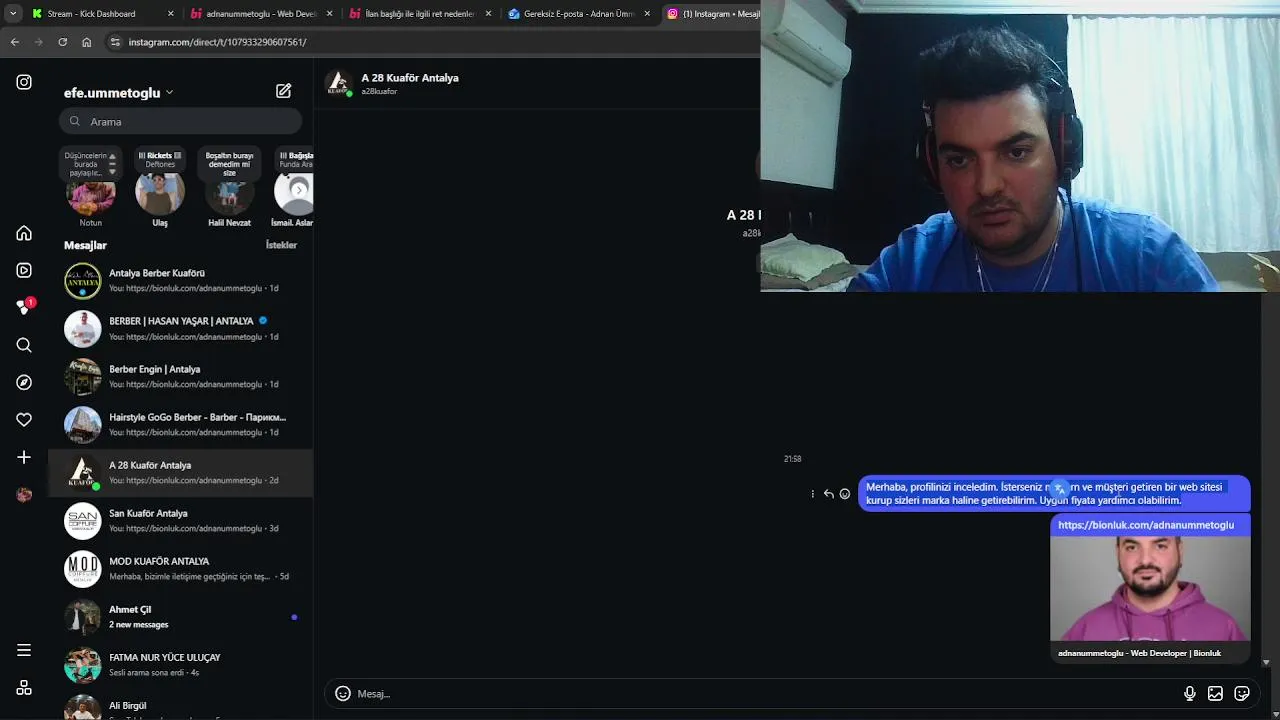Open A 28 Kuaför Antalya chat header

410,84
